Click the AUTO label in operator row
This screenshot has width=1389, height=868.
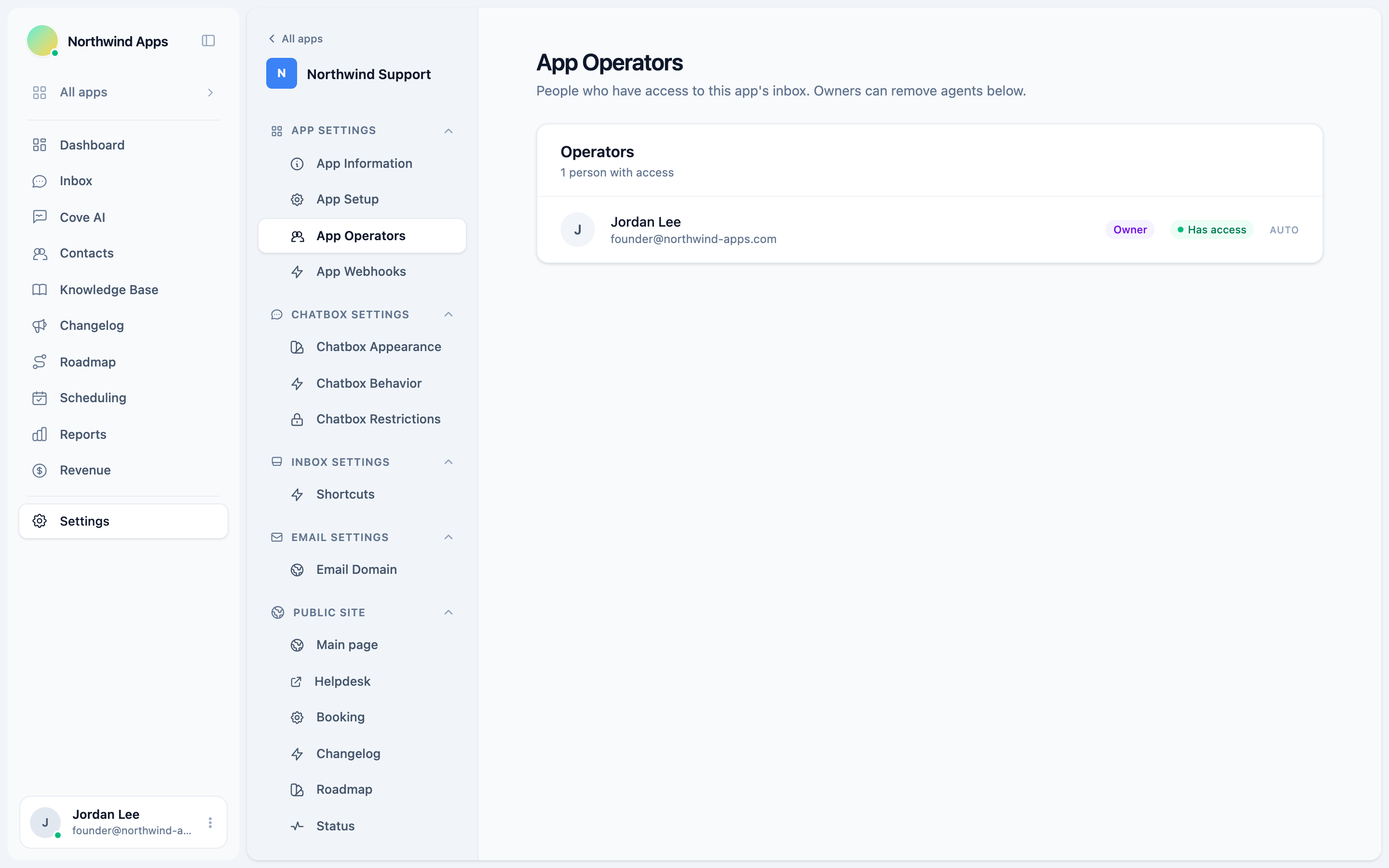point(1284,230)
